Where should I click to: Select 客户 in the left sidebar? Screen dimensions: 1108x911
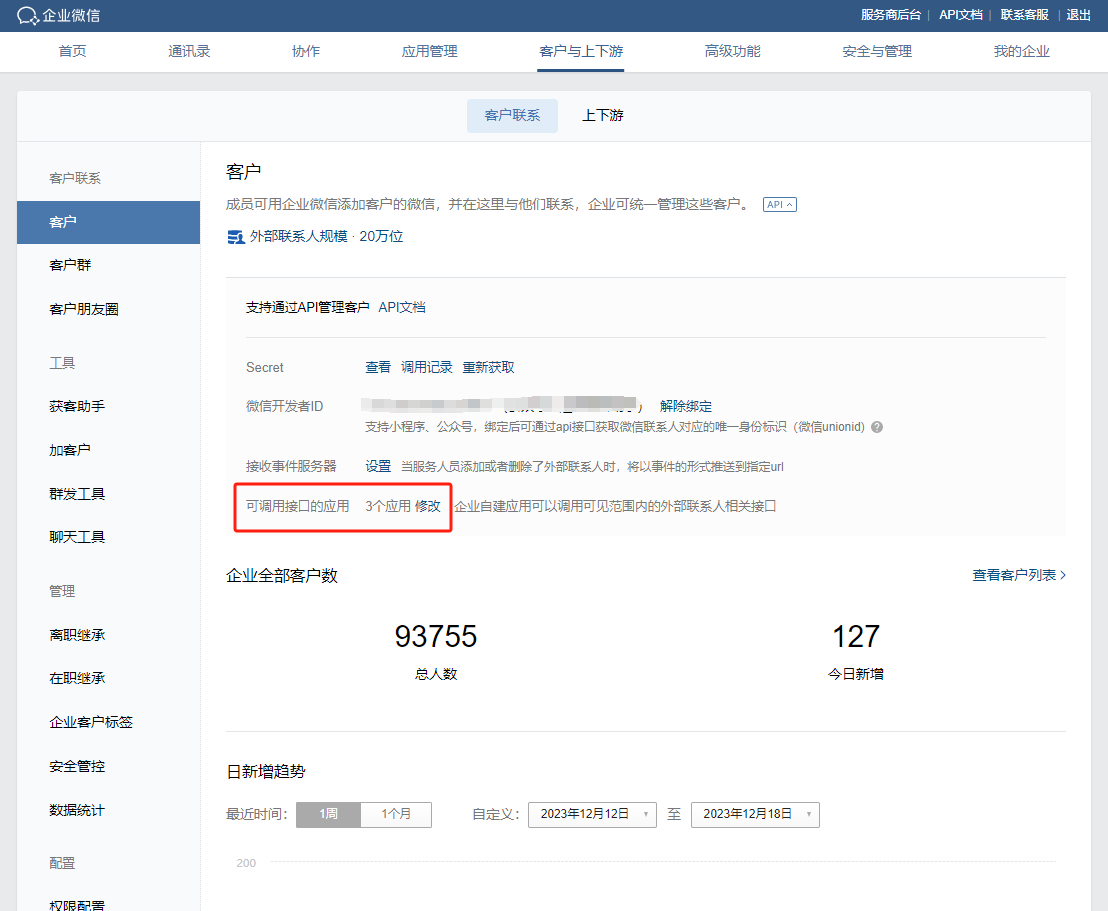pos(108,222)
